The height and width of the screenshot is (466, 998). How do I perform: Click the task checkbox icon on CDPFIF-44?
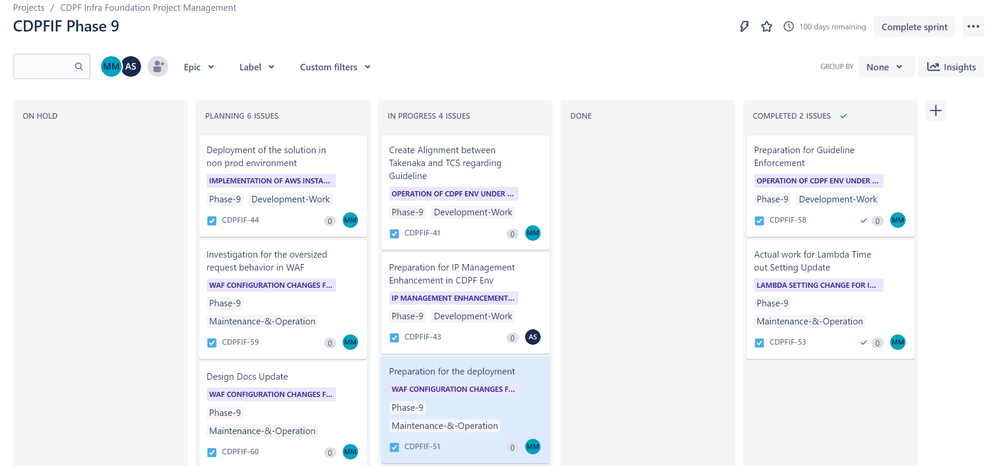click(x=212, y=220)
